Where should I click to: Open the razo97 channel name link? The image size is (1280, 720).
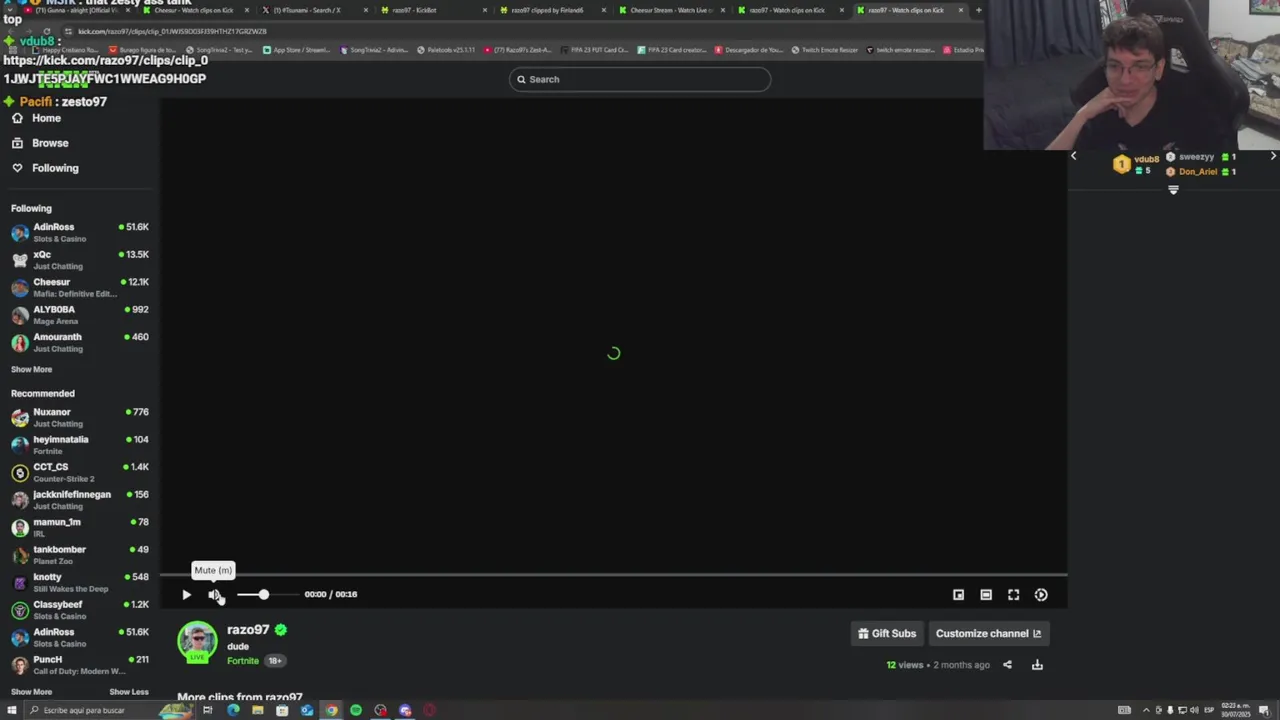(248, 630)
